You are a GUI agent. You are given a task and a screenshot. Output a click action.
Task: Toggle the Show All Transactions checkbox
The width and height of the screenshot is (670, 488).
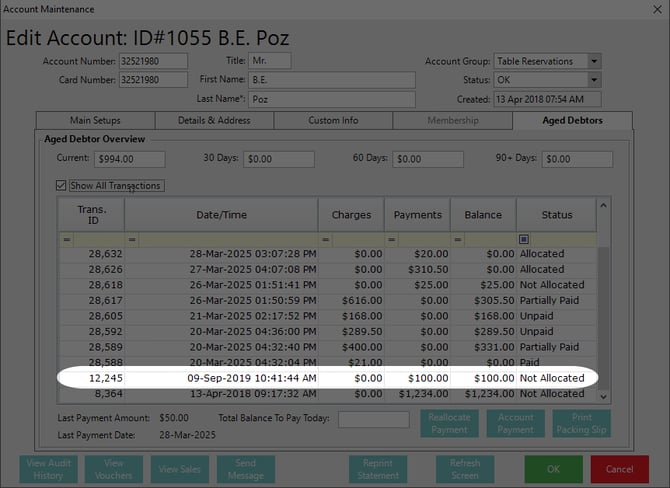coord(62,186)
